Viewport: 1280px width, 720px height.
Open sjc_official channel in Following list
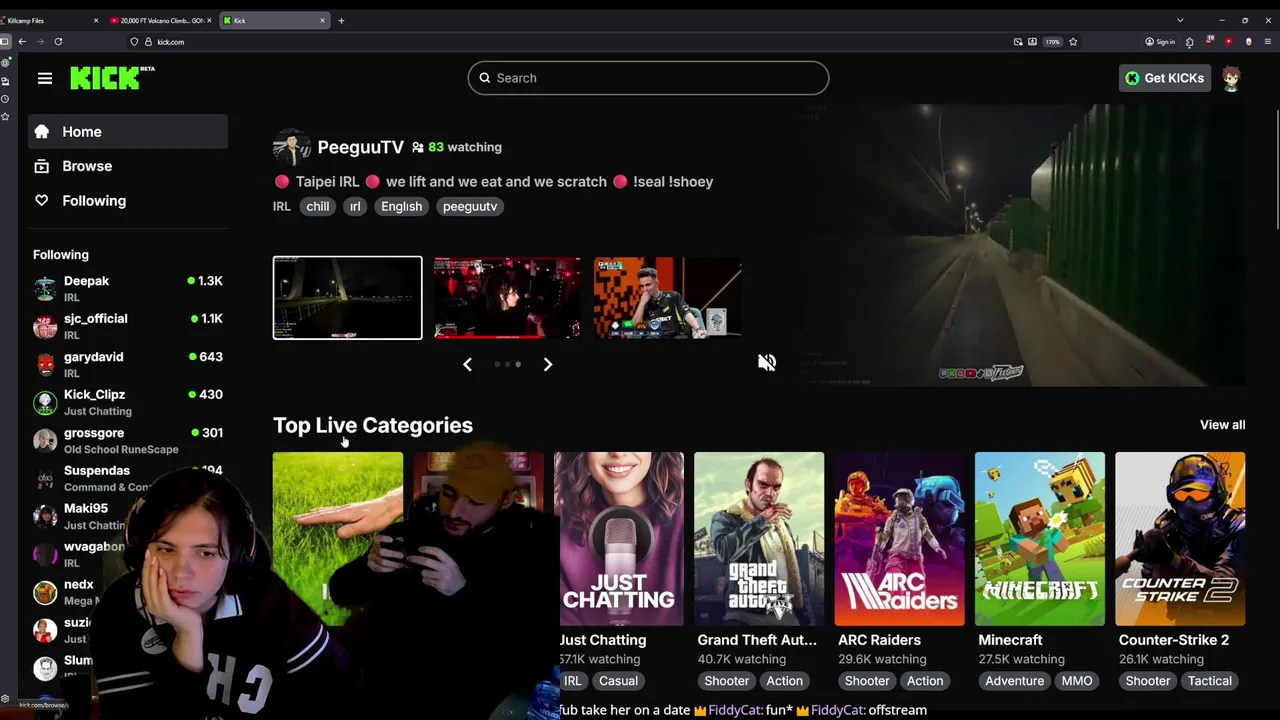tap(128, 326)
